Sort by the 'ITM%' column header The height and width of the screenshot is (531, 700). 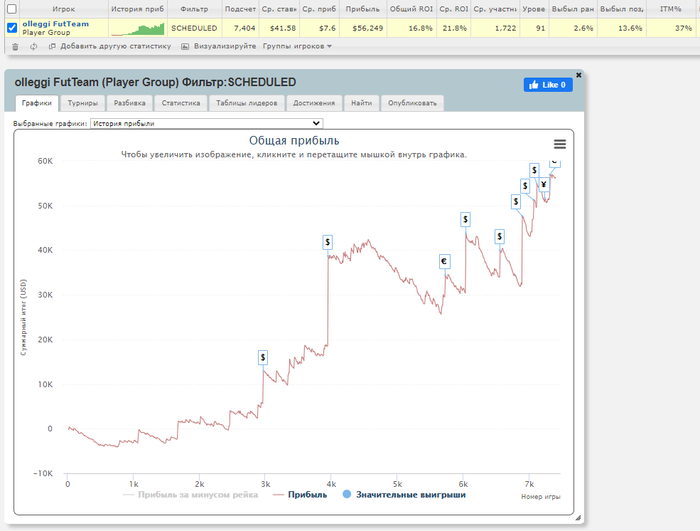671,9
